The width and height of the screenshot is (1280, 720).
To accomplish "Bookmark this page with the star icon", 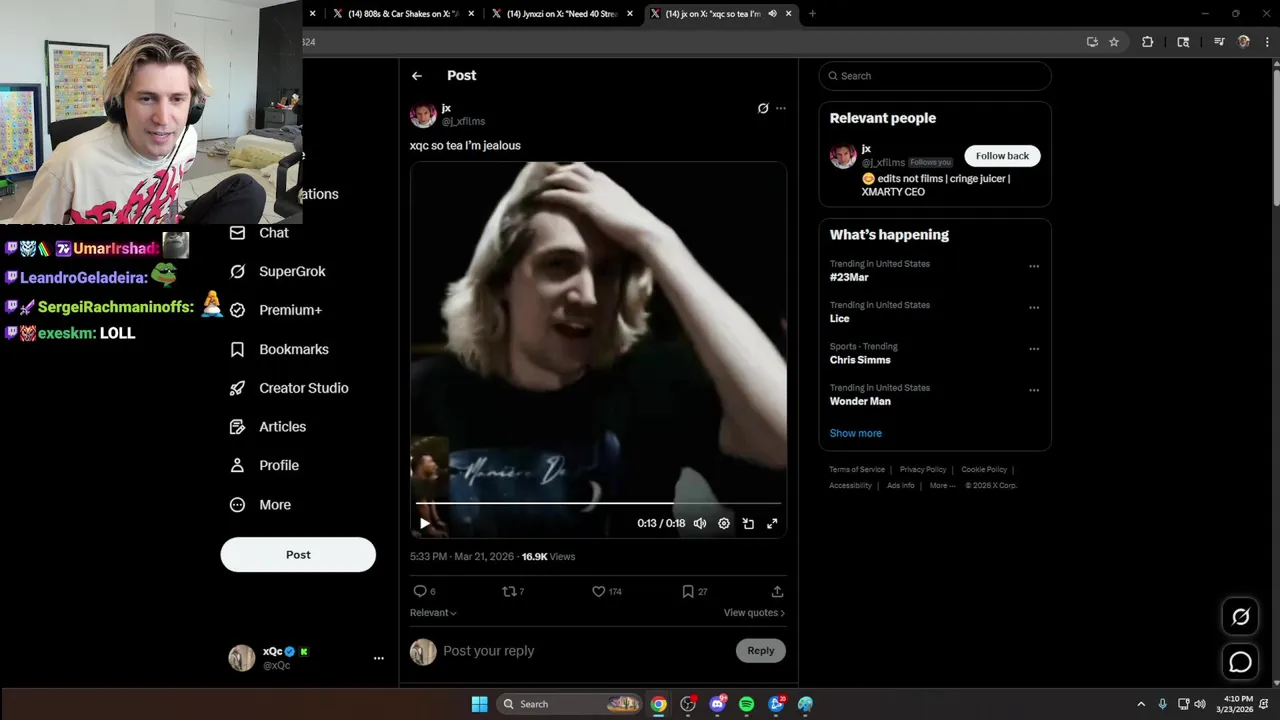I will (1114, 42).
